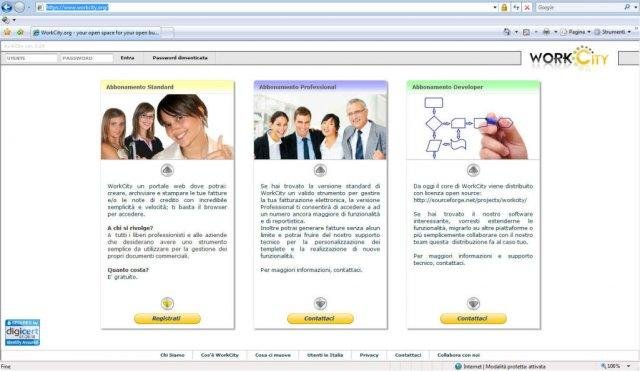640x371 pixels.
Task: Click the up-arrow icon under Standard card image
Action: coord(167,170)
